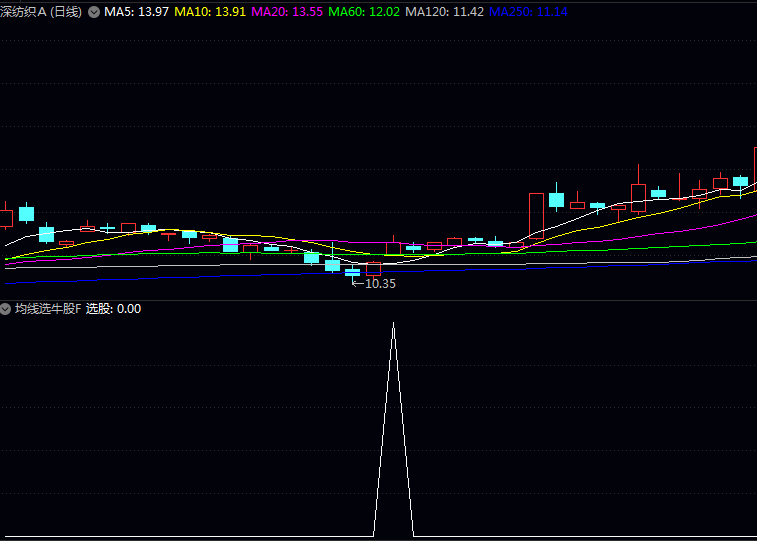Select the MA60: 12.02 green label
This screenshot has width=757, height=541.
(364, 12)
